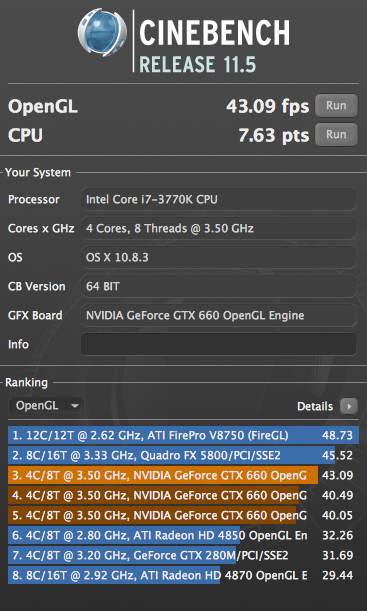Select ranking entry 6 Radeon HD 4850

tap(184, 535)
